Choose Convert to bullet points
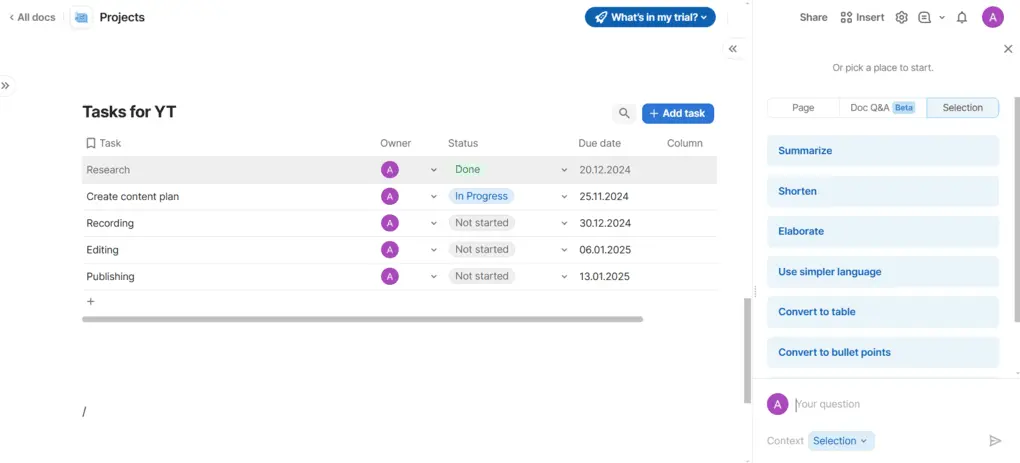Image resolution: width=1020 pixels, height=463 pixels. [883, 352]
